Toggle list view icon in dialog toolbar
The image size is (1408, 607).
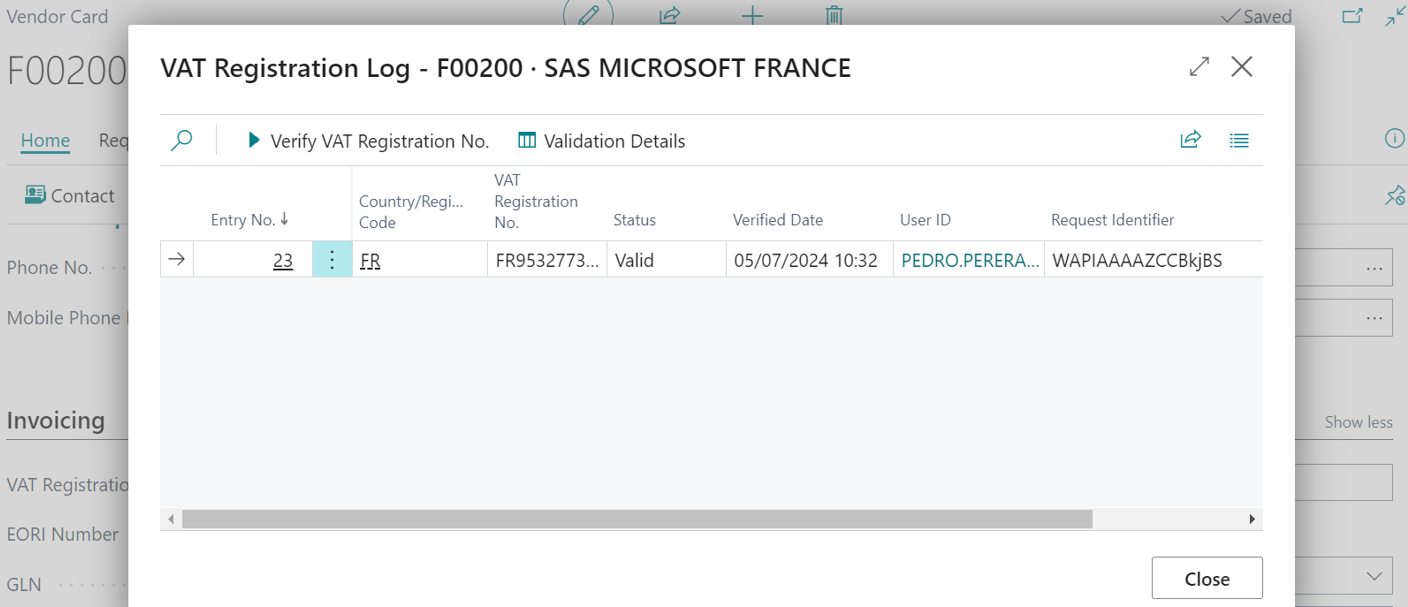(x=1239, y=141)
